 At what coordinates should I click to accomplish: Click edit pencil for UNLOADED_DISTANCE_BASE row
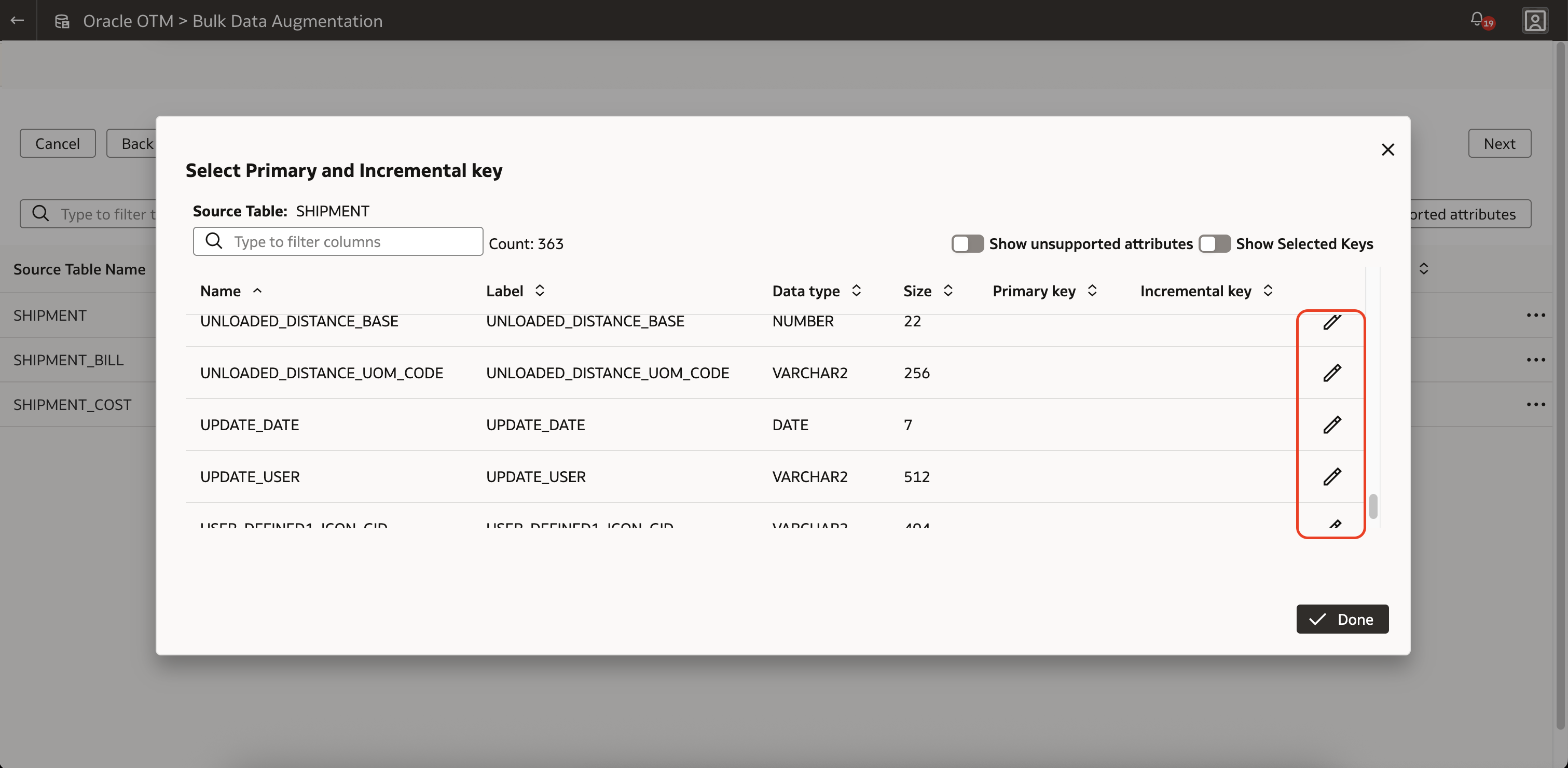point(1332,322)
